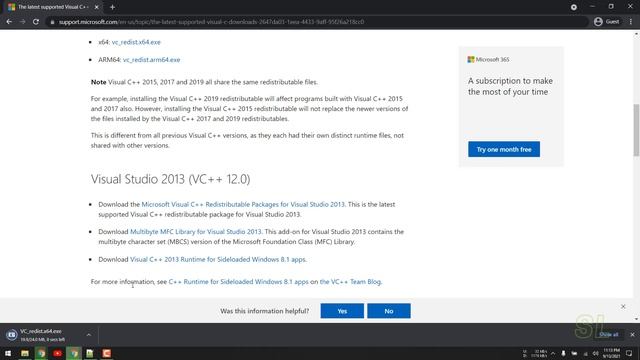The width and height of the screenshot is (640, 360).
Task: Open the orange Camtasia taskbar icon
Action: point(107,353)
